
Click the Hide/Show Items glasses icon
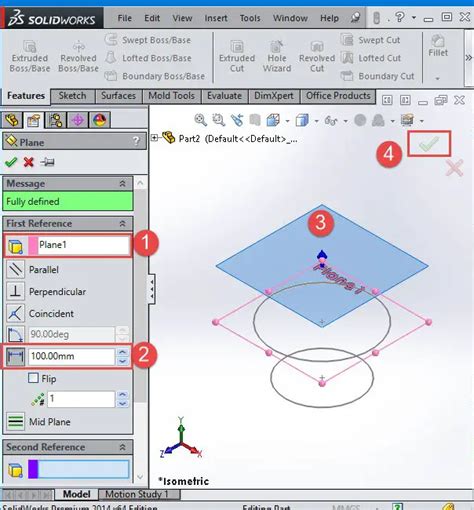331,120
